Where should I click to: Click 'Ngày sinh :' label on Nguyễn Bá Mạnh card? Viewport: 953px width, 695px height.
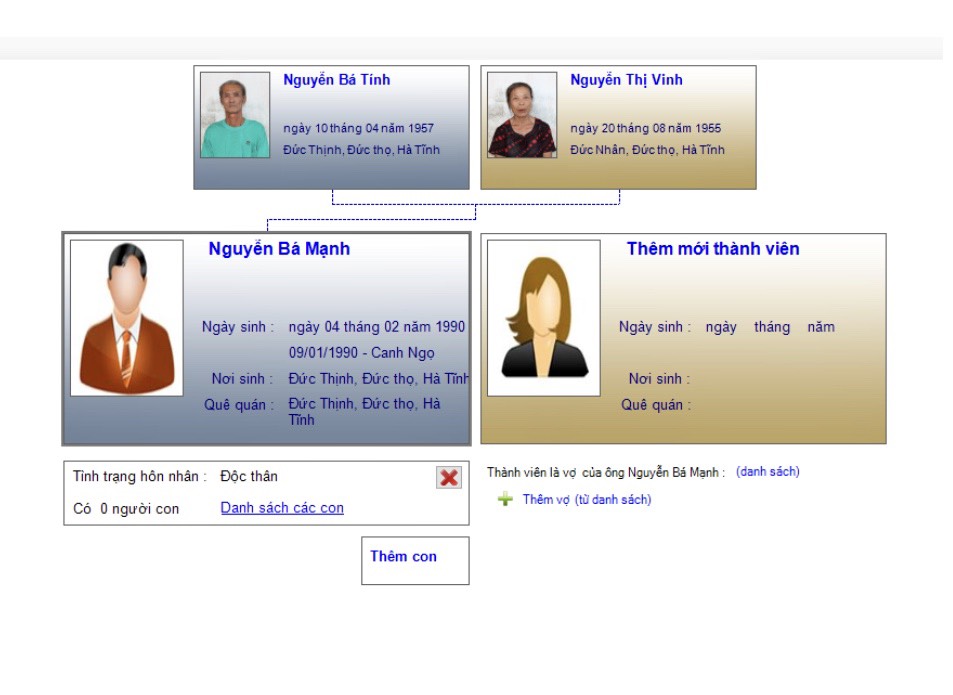pyautogui.click(x=238, y=327)
